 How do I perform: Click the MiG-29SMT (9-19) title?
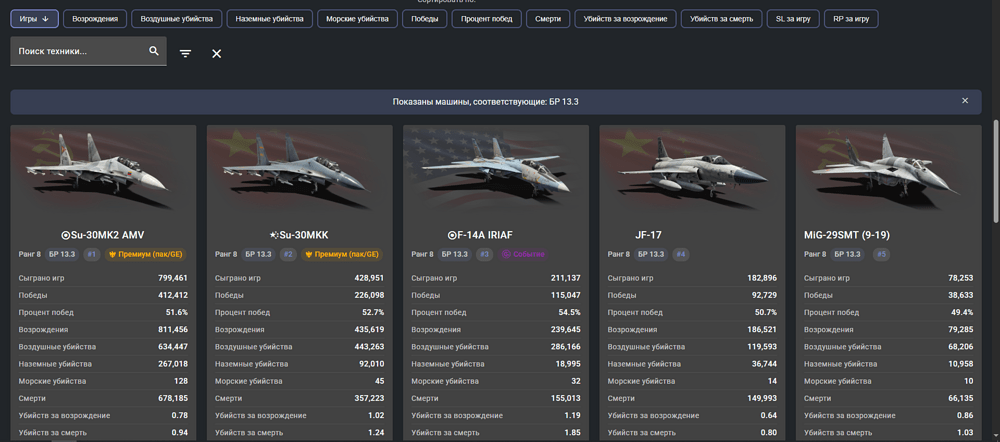click(x=847, y=235)
